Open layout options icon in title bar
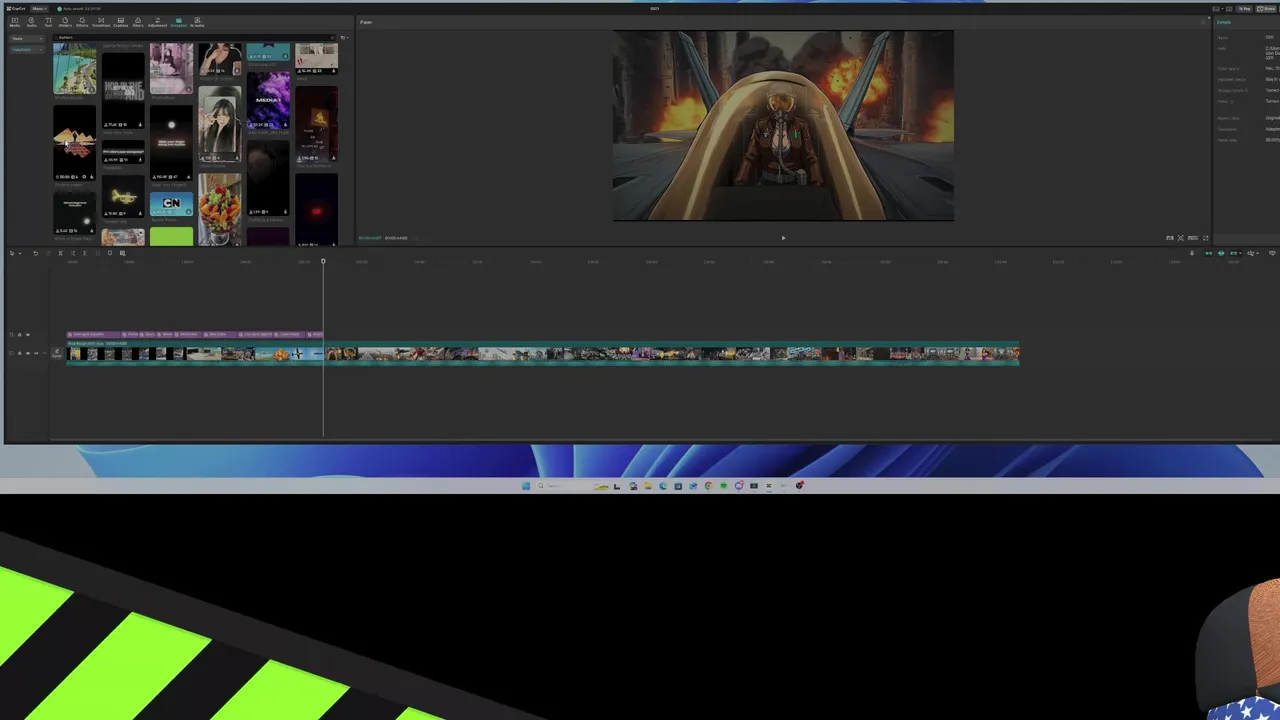The width and height of the screenshot is (1280, 720). click(1216, 9)
